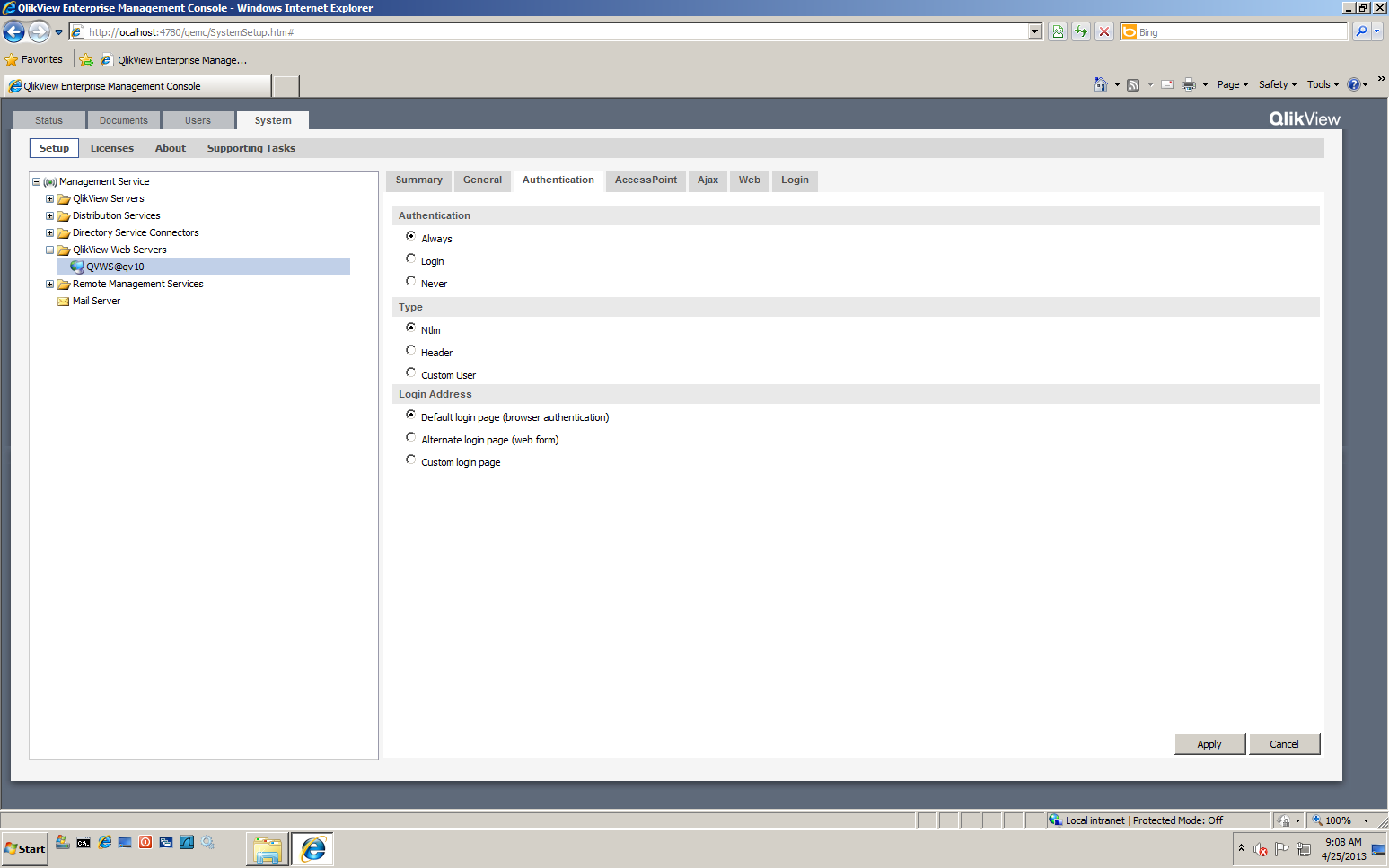Open Supporting Tasks sub-tab
The image size is (1389, 868).
[251, 148]
